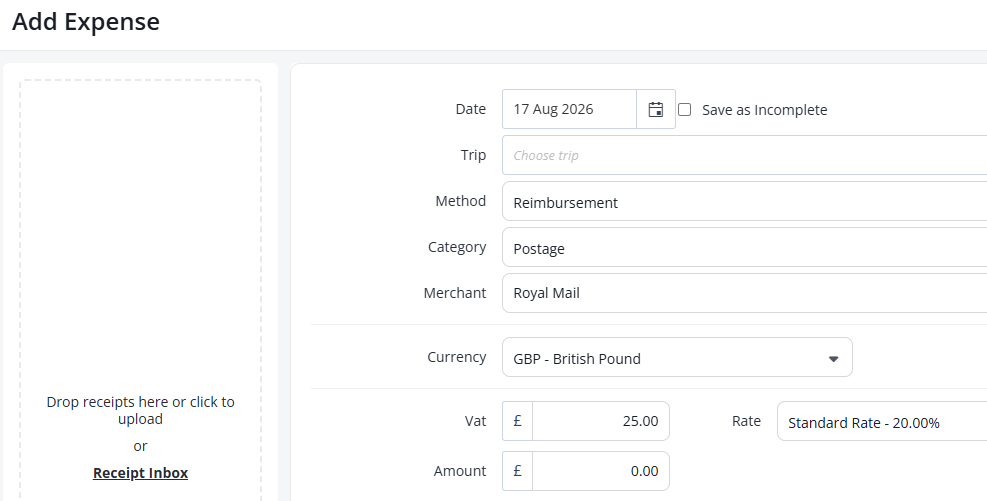The height and width of the screenshot is (501, 987).
Task: Click the Add Expense page heading
Action: click(x=86, y=21)
